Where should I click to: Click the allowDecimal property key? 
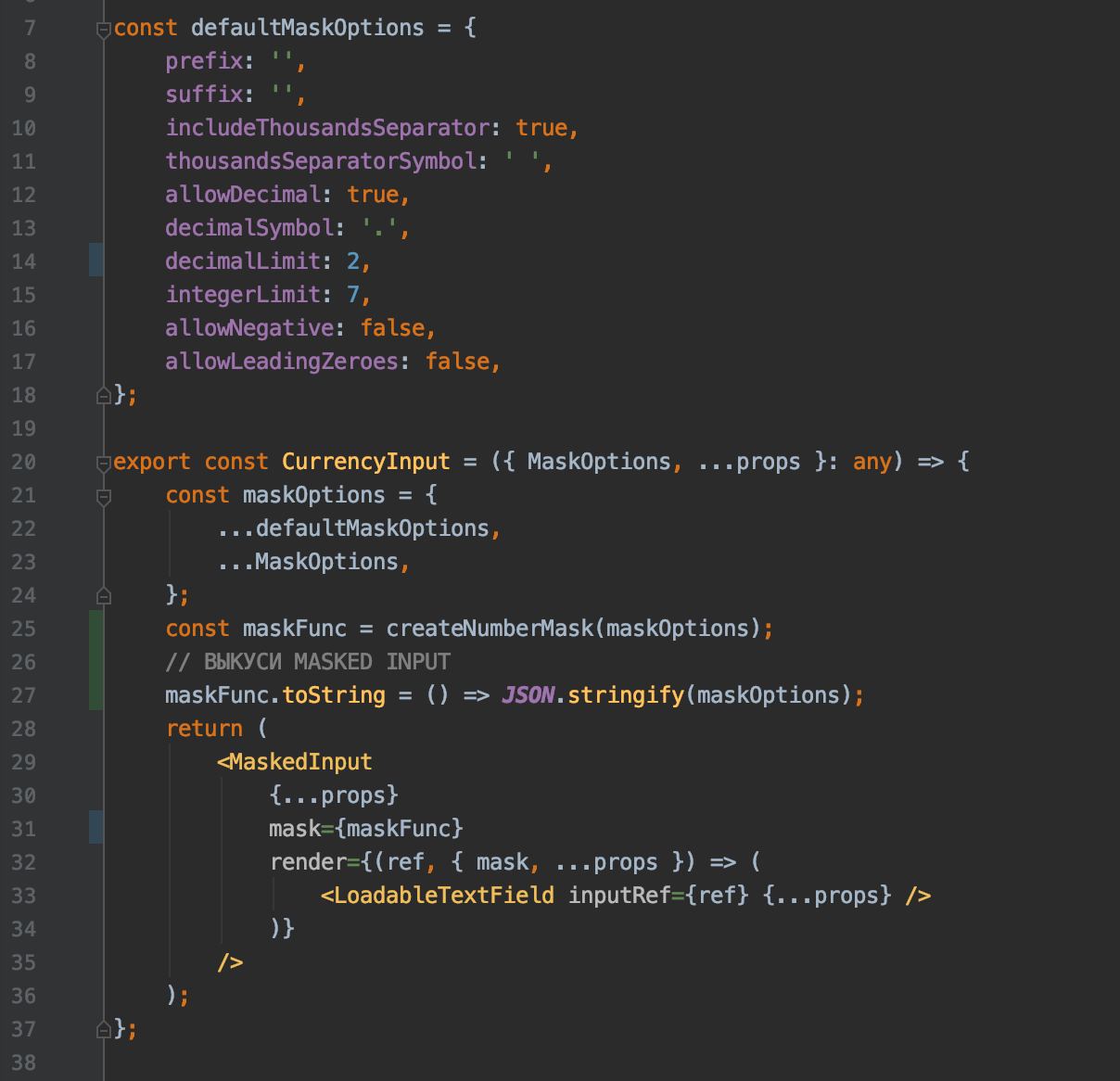pos(243,195)
